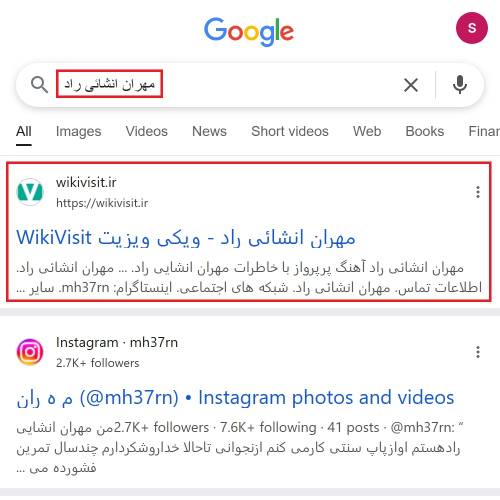The image size is (500, 500).
Task: Click the magnifying glass search icon
Action: pos(39,85)
